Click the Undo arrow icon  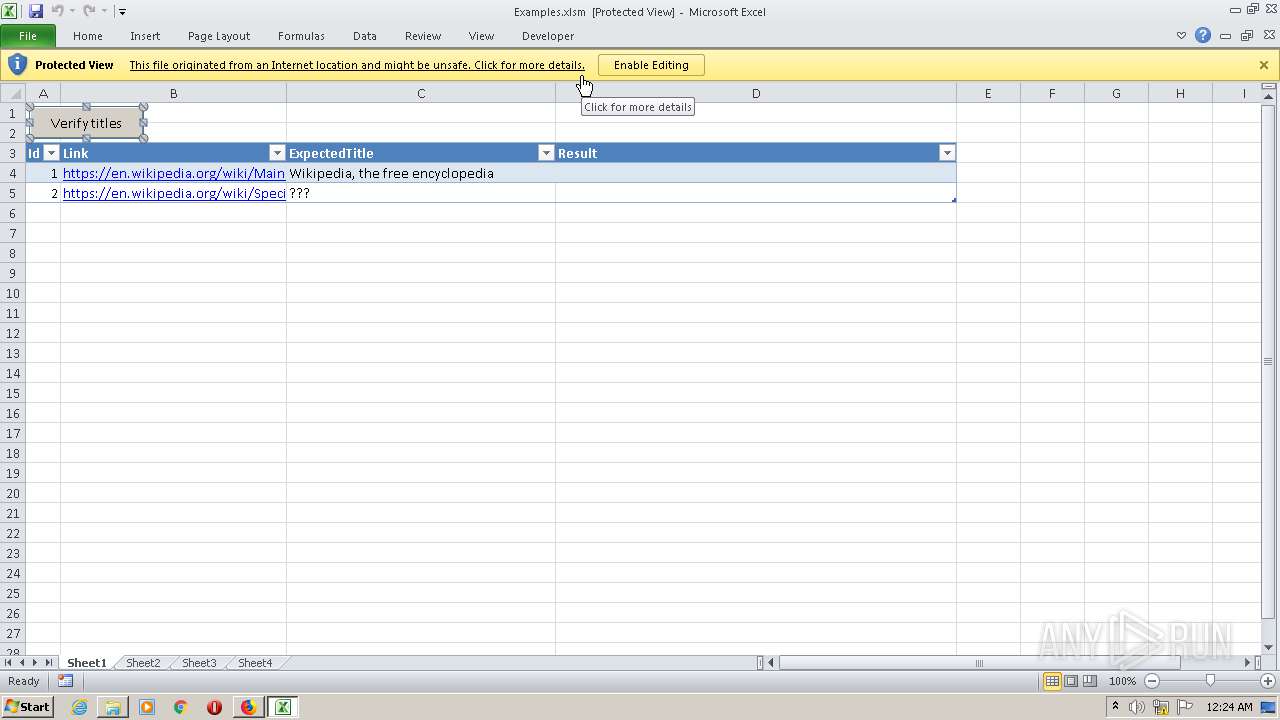click(57, 11)
